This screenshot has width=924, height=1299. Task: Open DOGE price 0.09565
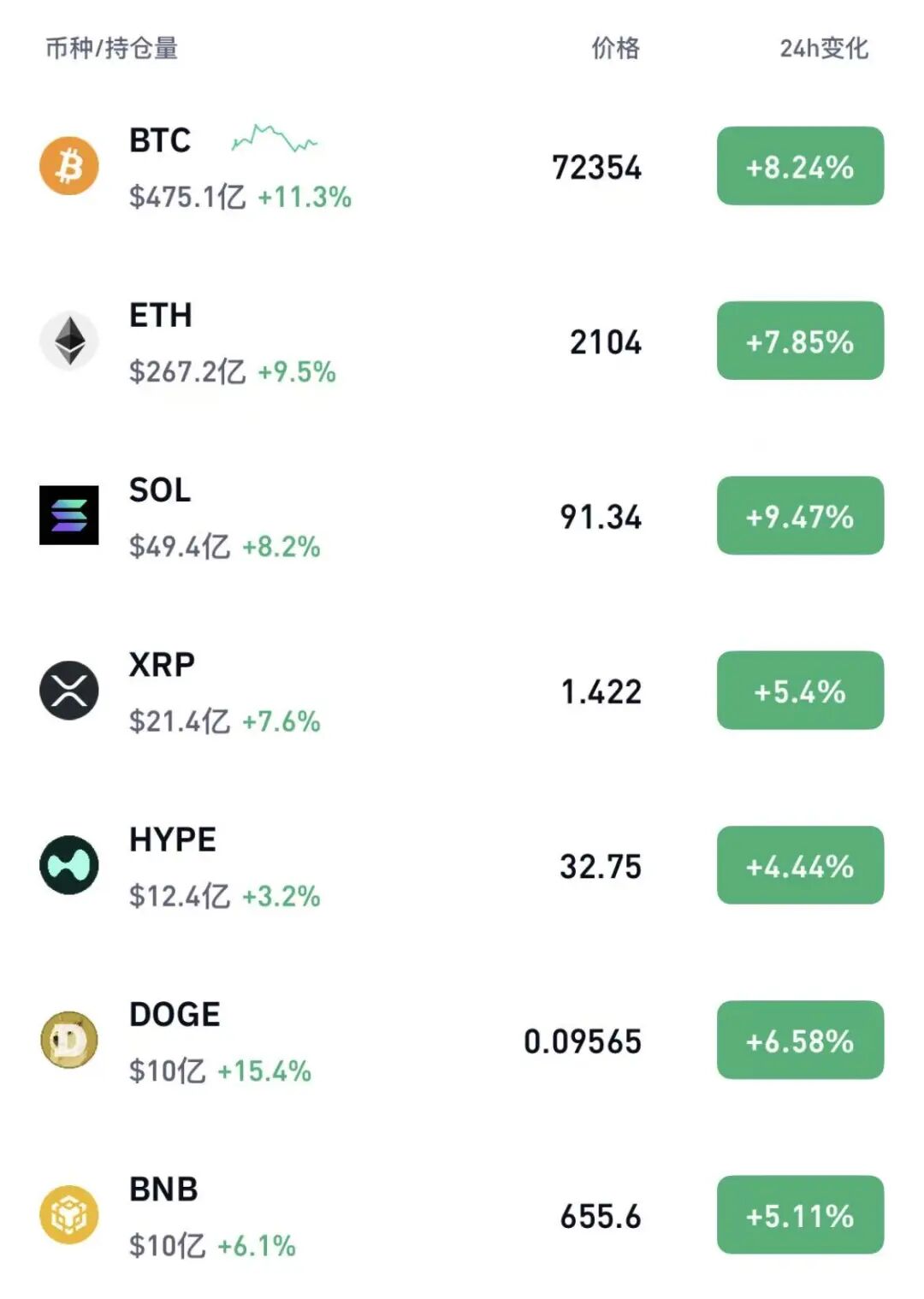pos(582,1041)
